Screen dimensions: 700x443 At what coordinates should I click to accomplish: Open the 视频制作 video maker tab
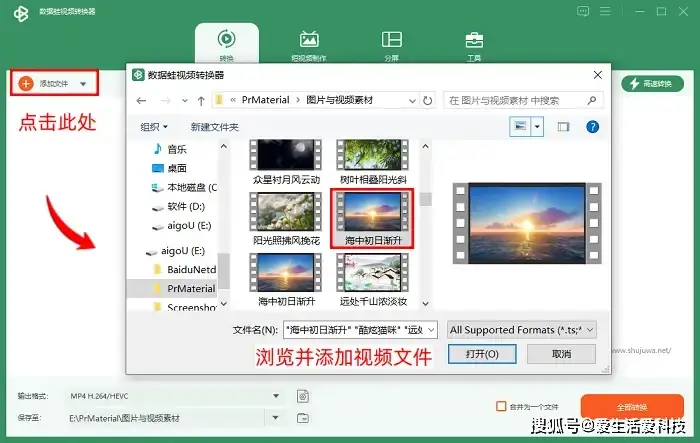coord(310,41)
